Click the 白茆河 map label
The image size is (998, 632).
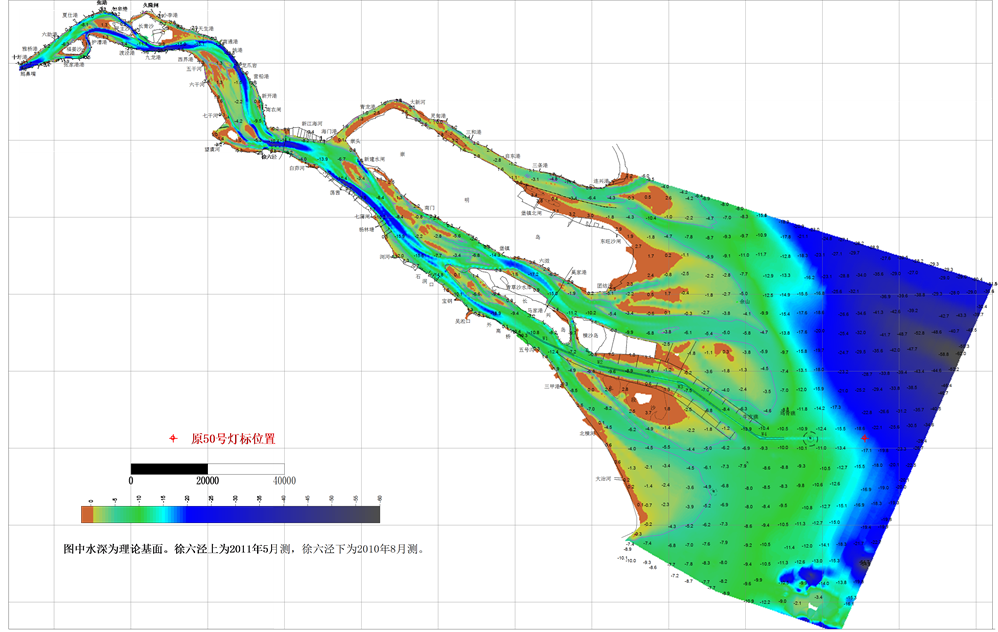pyautogui.click(x=298, y=168)
